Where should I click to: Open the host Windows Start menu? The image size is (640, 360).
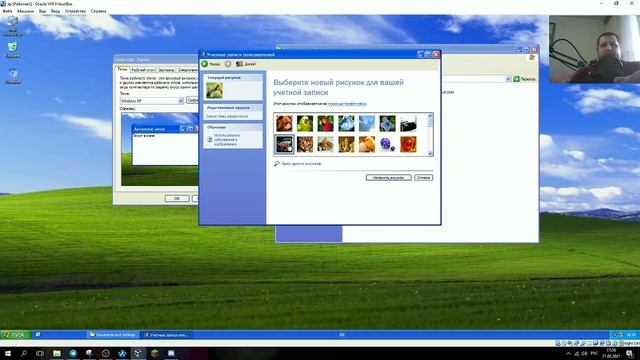click(7, 353)
